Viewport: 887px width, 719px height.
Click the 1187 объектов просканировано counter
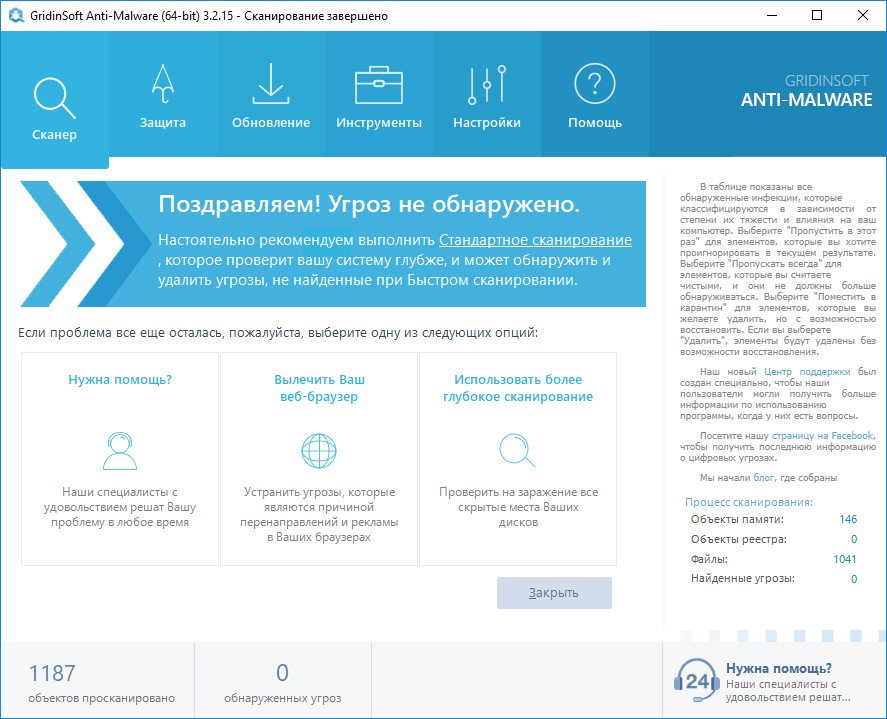pos(101,683)
